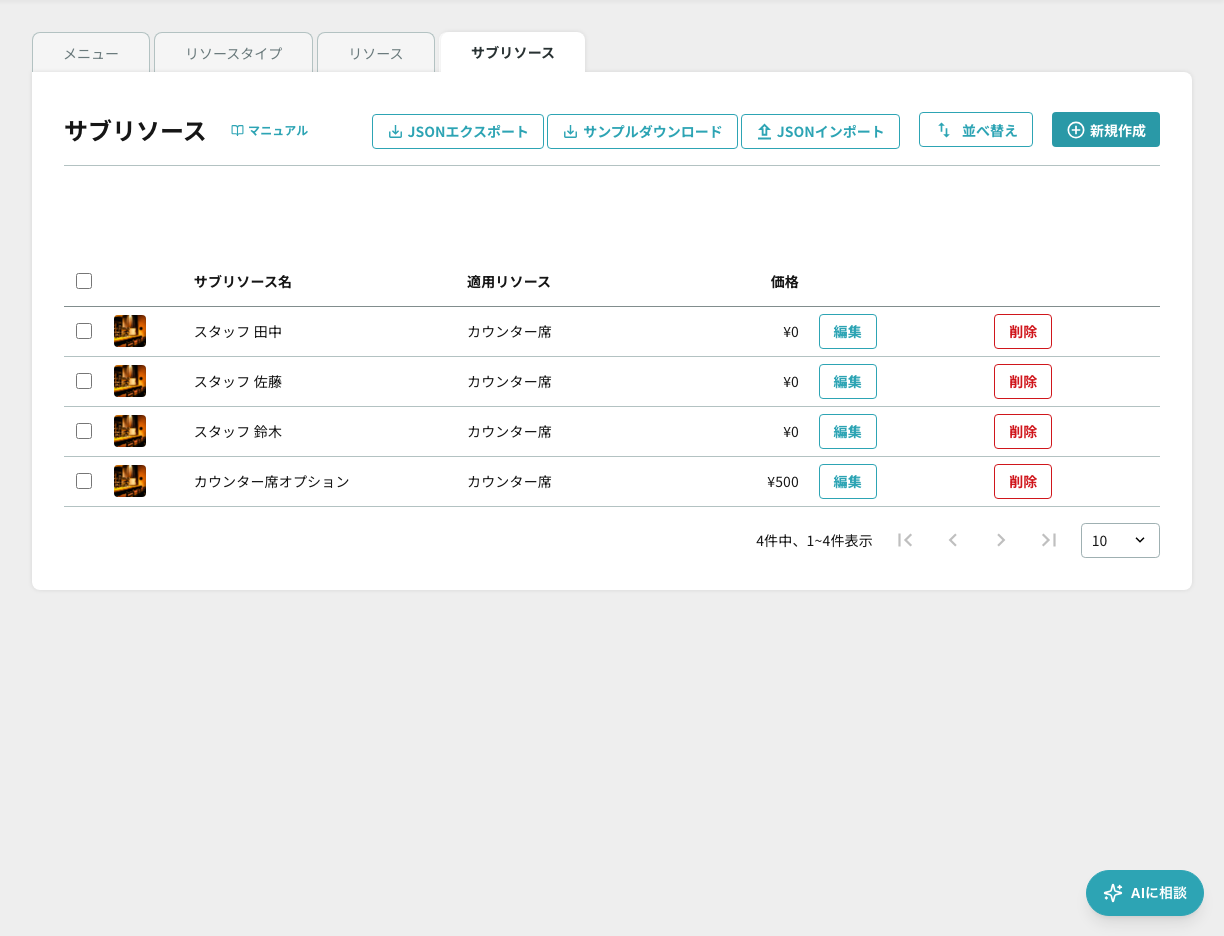Check the box for スタッフ 田中
The height and width of the screenshot is (936, 1224).
click(x=84, y=331)
